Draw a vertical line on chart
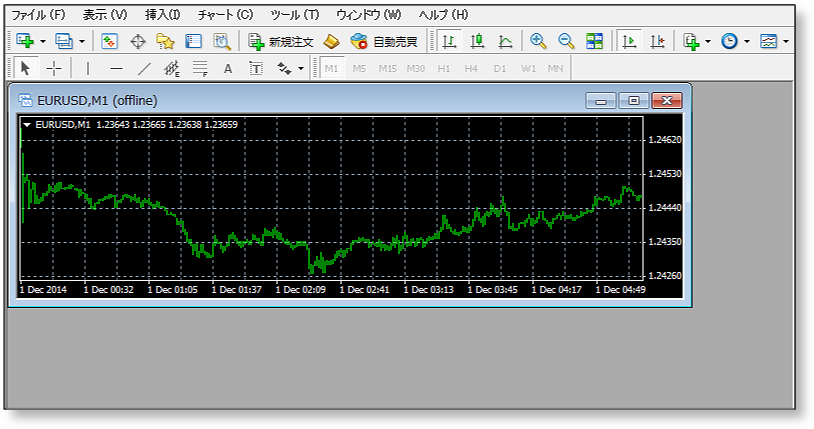 [x=88, y=68]
